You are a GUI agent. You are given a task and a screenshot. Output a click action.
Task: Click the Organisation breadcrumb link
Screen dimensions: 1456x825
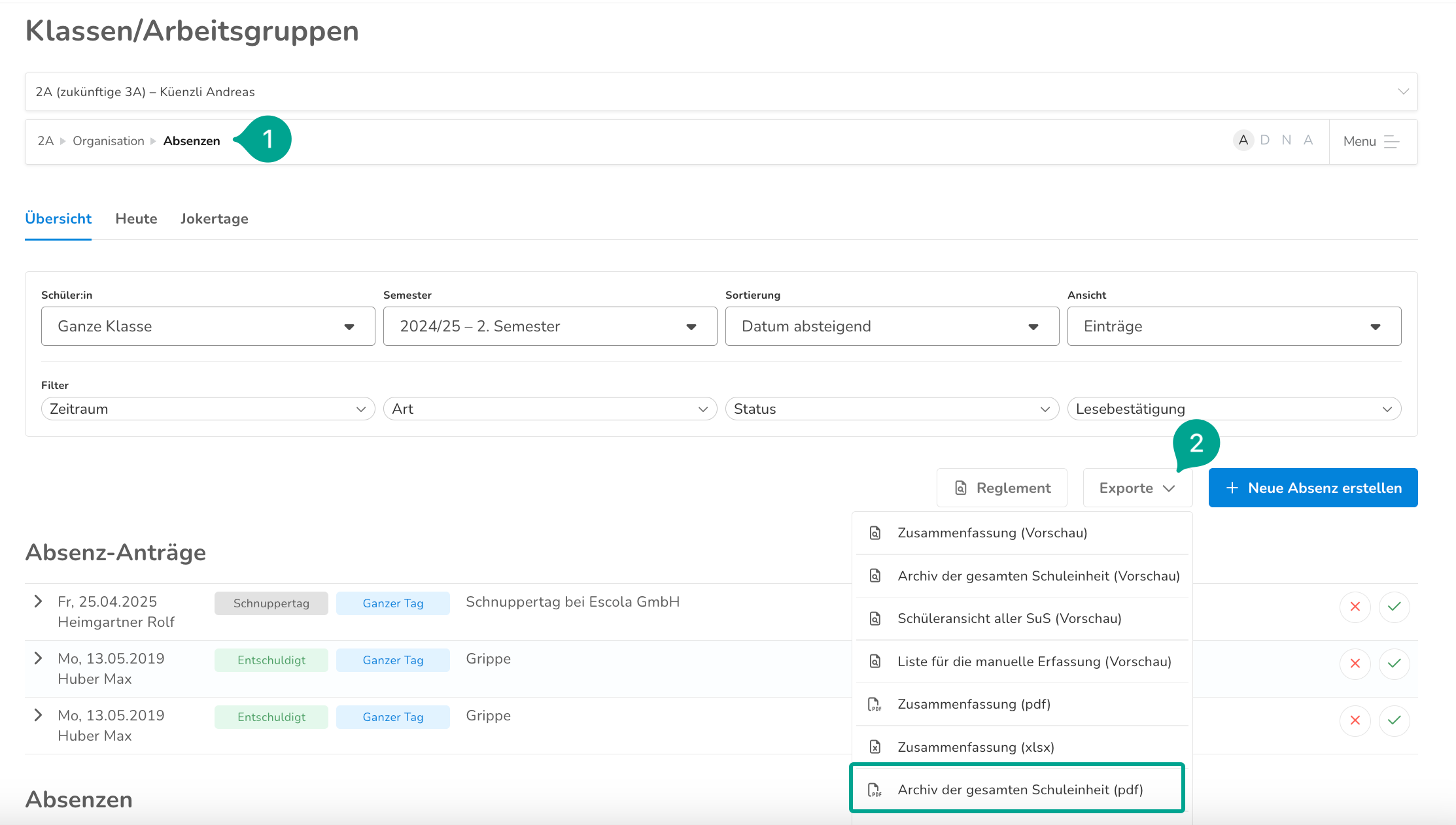(x=109, y=141)
